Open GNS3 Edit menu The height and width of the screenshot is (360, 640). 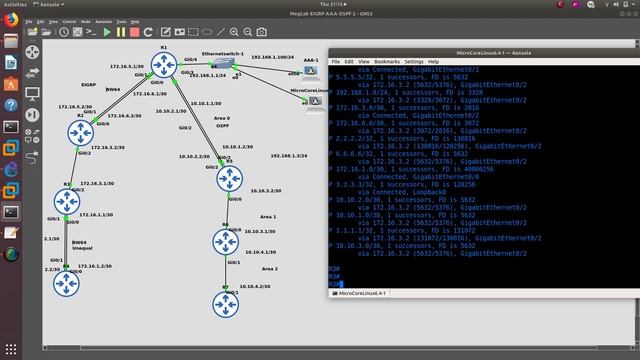click(x=40, y=22)
